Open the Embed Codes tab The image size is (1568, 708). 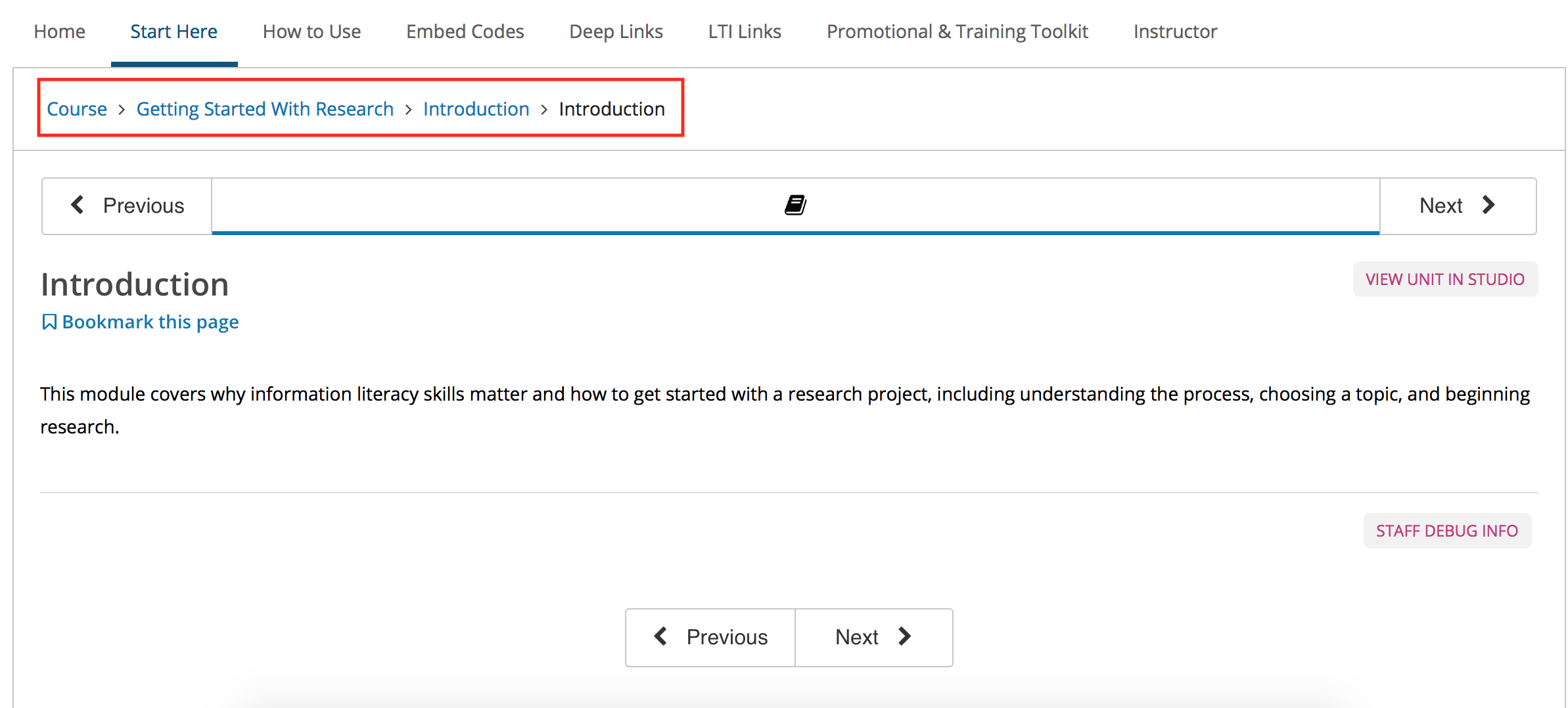point(465,32)
